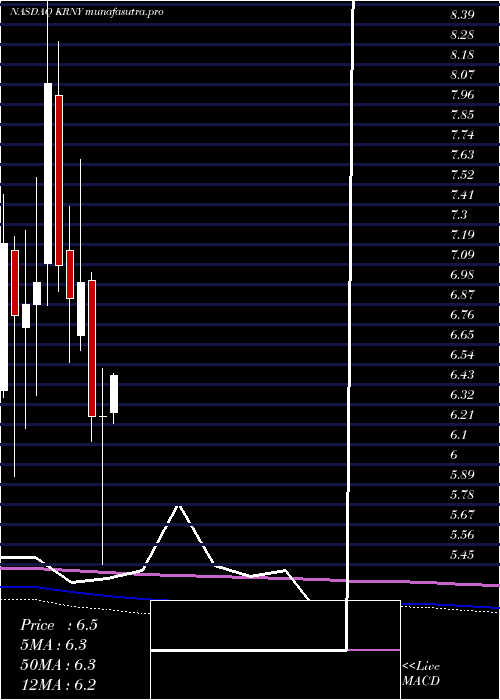Click the 6.54 price axis label
Viewport: 500px width, 700px height.
point(462,354)
